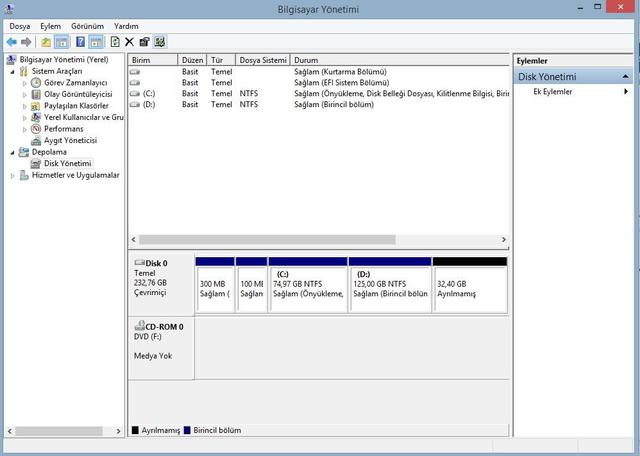Sort by the Düzen column header
640x456 pixels.
click(192, 60)
